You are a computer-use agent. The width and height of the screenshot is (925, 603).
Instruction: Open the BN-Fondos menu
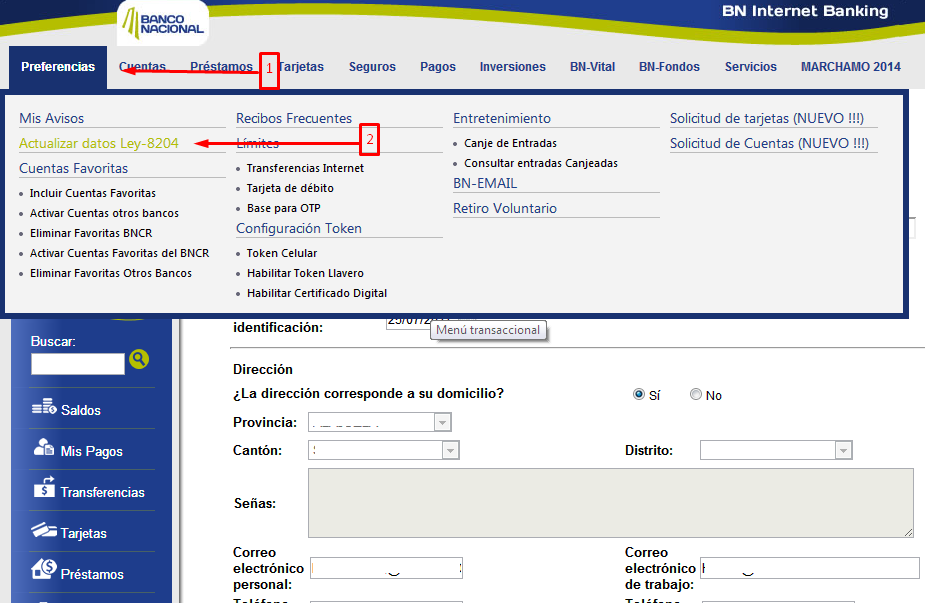669,67
